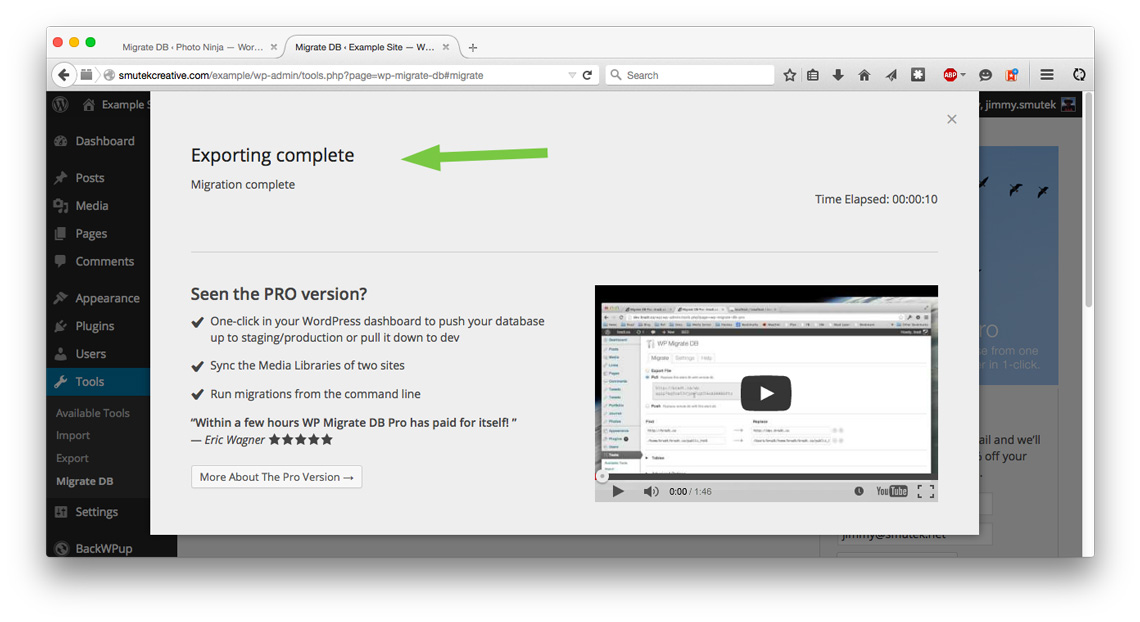Click the Migration complete text
Screen dimensions: 1140x622
[243, 185]
